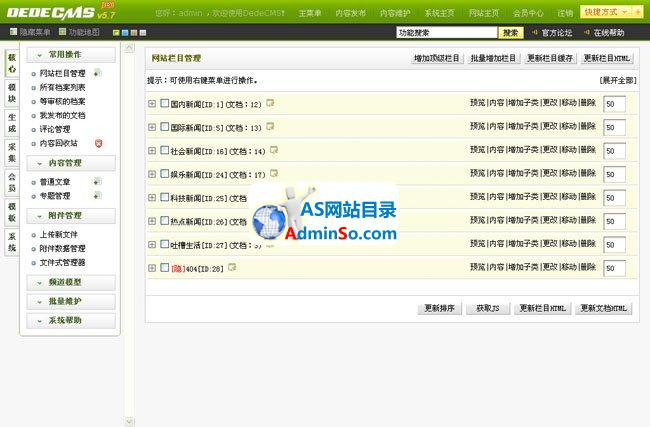Click the [展开全部] link
Image resolution: width=650 pixels, height=427 pixels.
(x=618, y=80)
